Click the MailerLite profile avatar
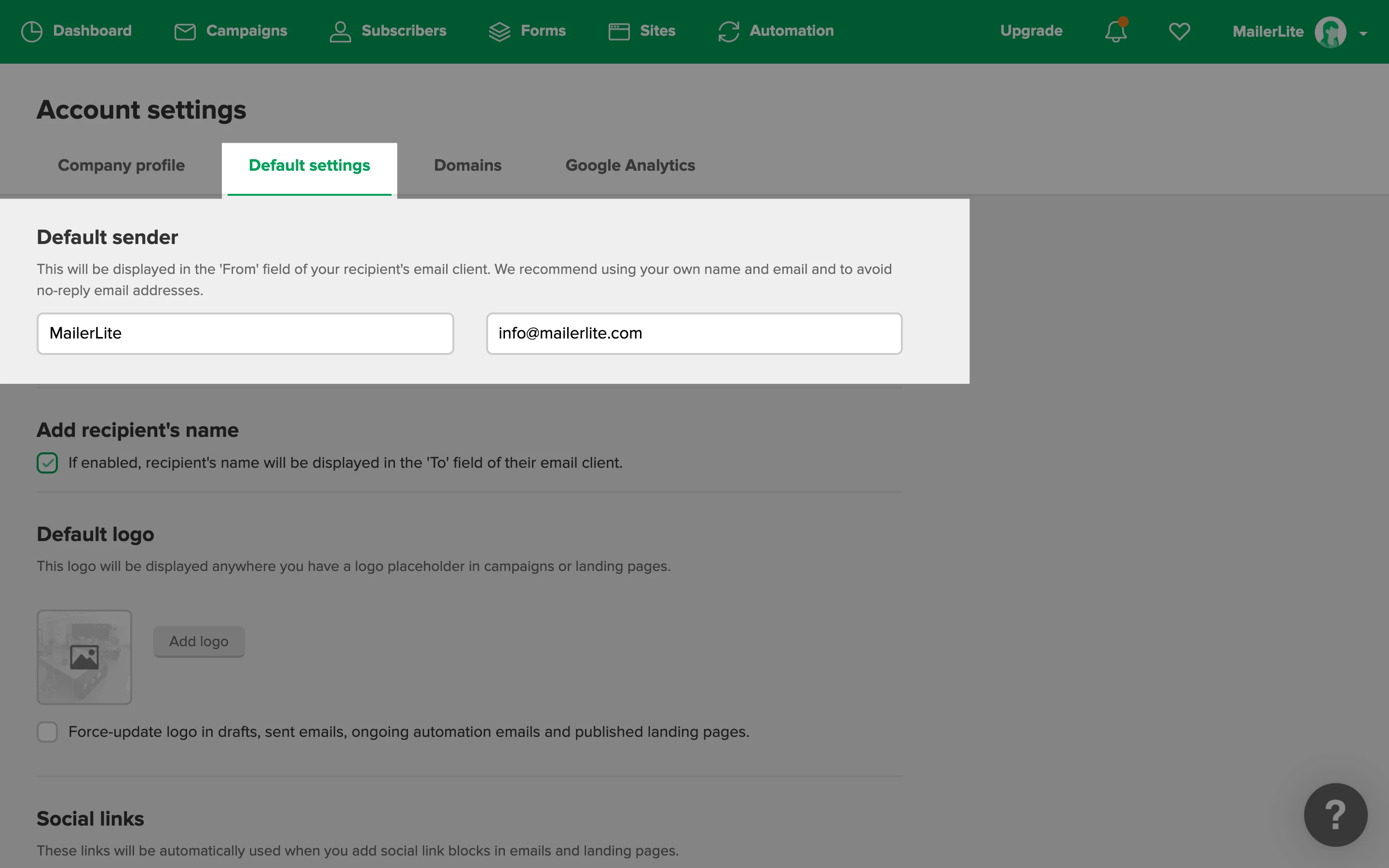1389x868 pixels. [1330, 32]
